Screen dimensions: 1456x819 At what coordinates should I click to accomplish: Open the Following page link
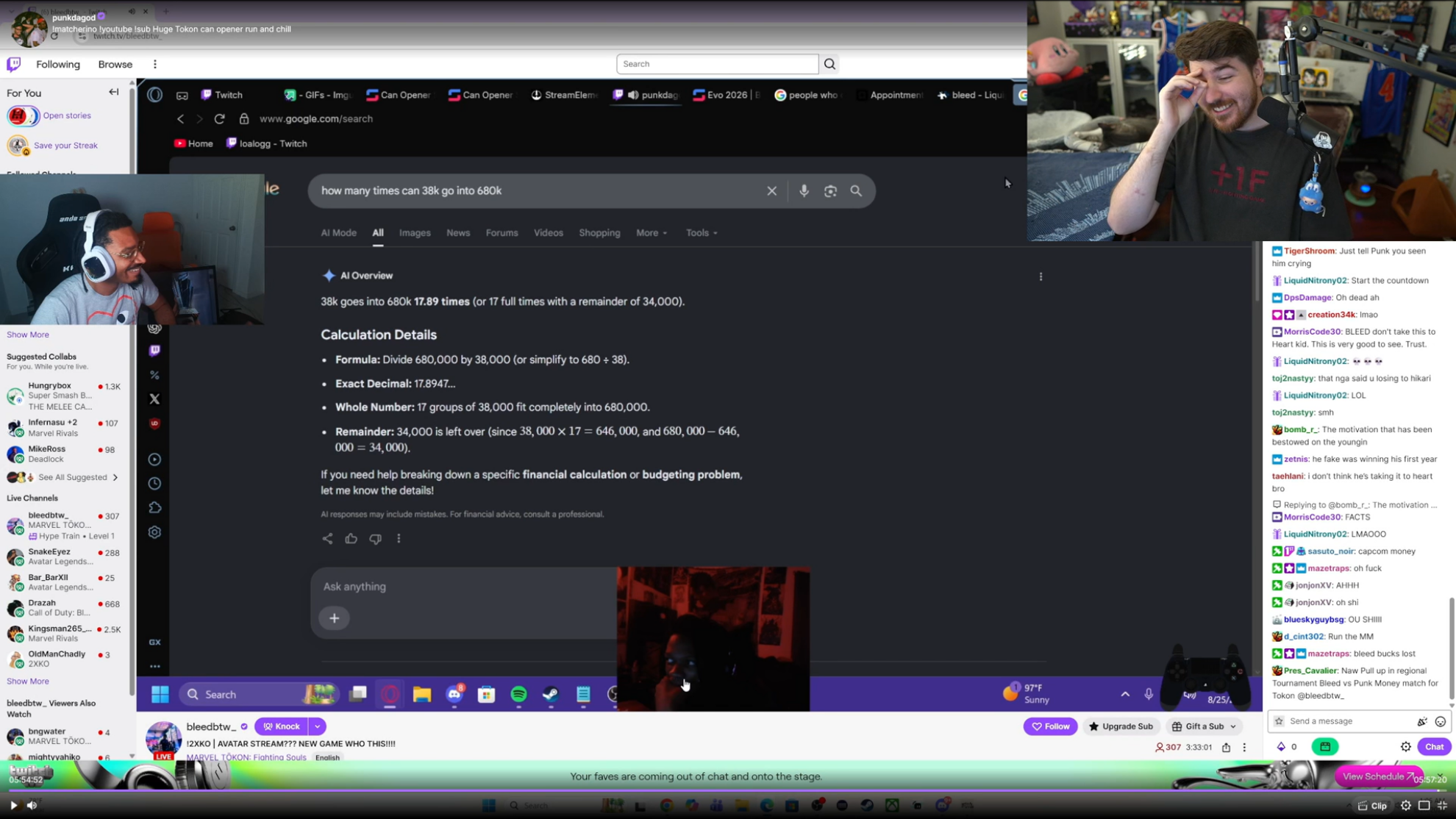tap(58, 65)
